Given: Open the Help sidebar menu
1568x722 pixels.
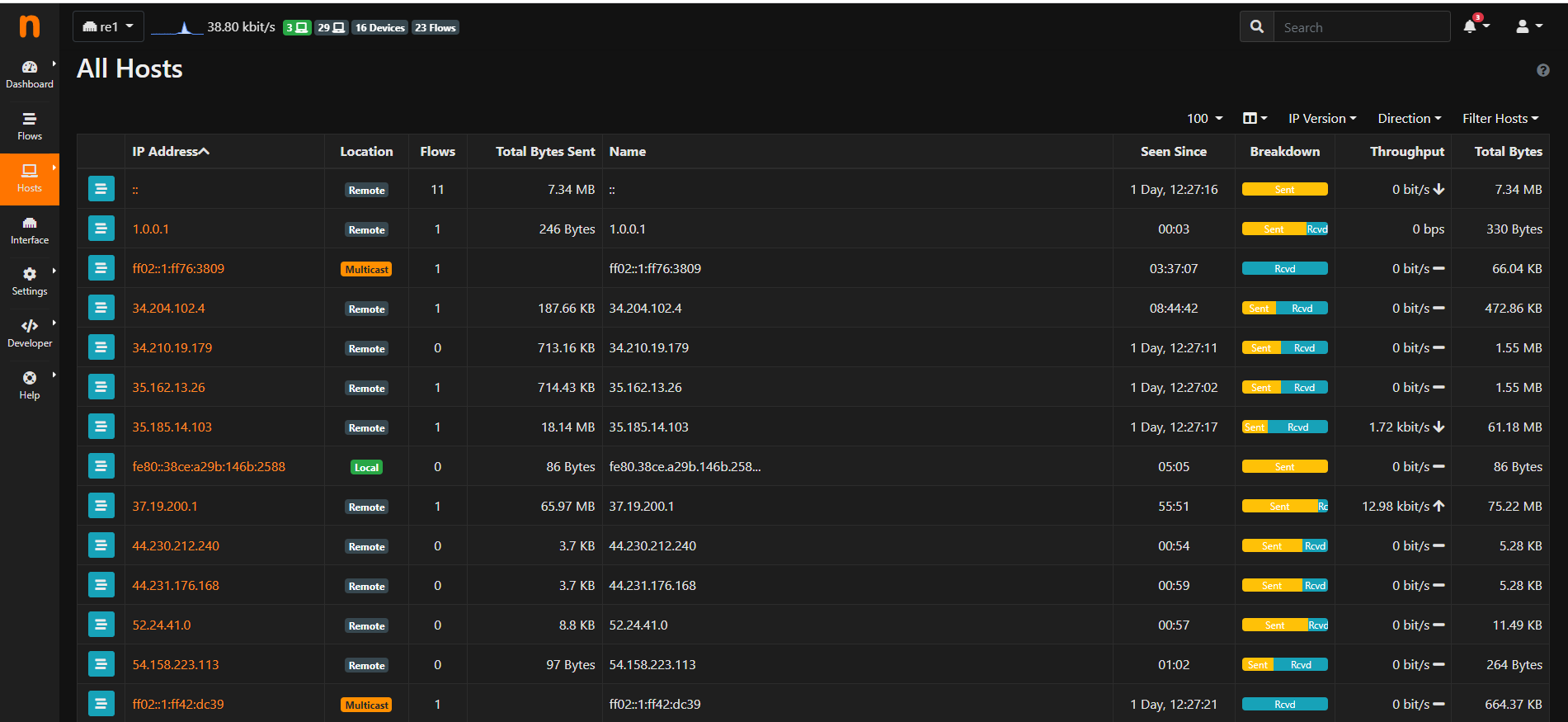Looking at the screenshot, I should (30, 385).
